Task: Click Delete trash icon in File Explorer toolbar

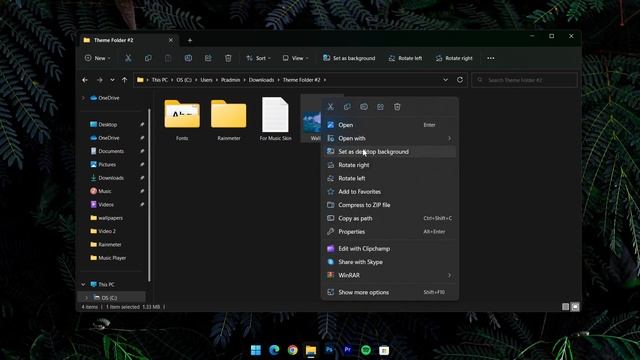Action: click(228, 58)
